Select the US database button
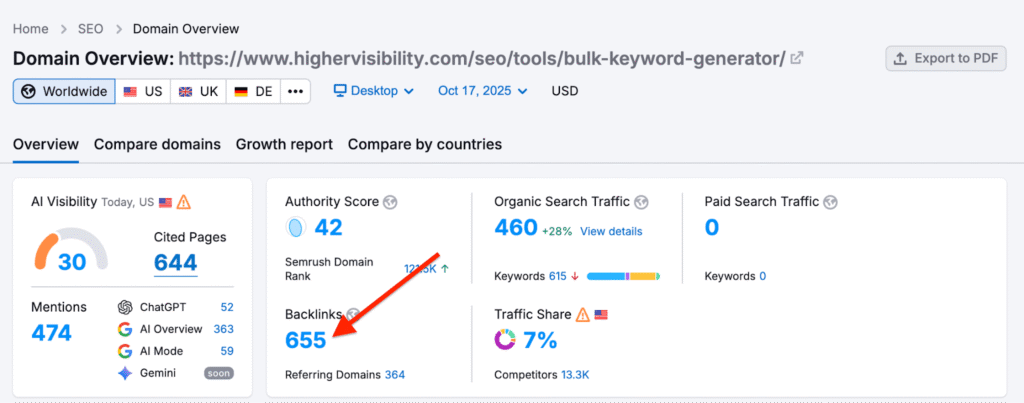Screen dimensions: 1024x403 pos(143,91)
